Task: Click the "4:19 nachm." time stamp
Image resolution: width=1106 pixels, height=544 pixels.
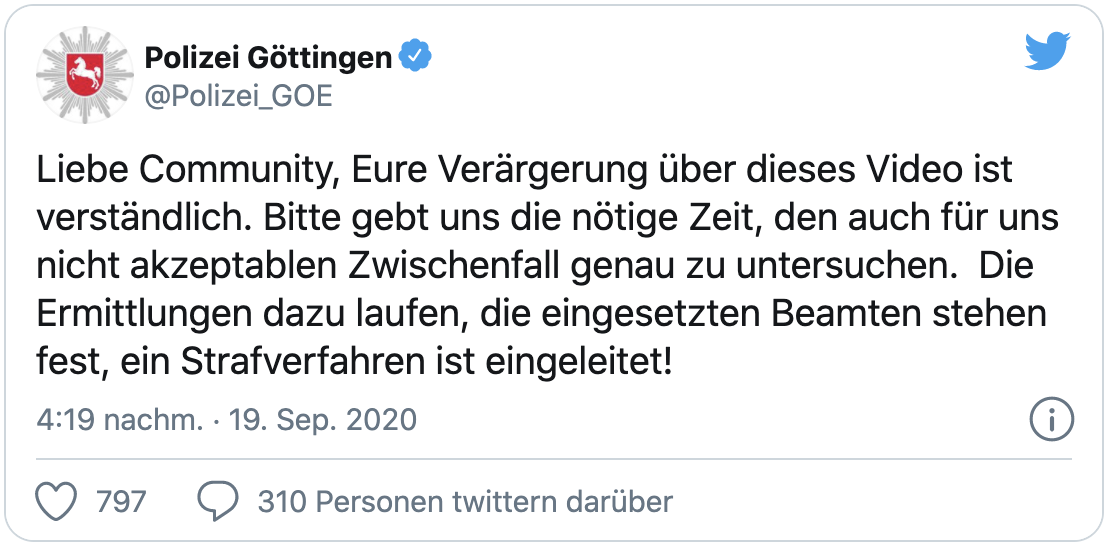Action: pyautogui.click(x=119, y=421)
